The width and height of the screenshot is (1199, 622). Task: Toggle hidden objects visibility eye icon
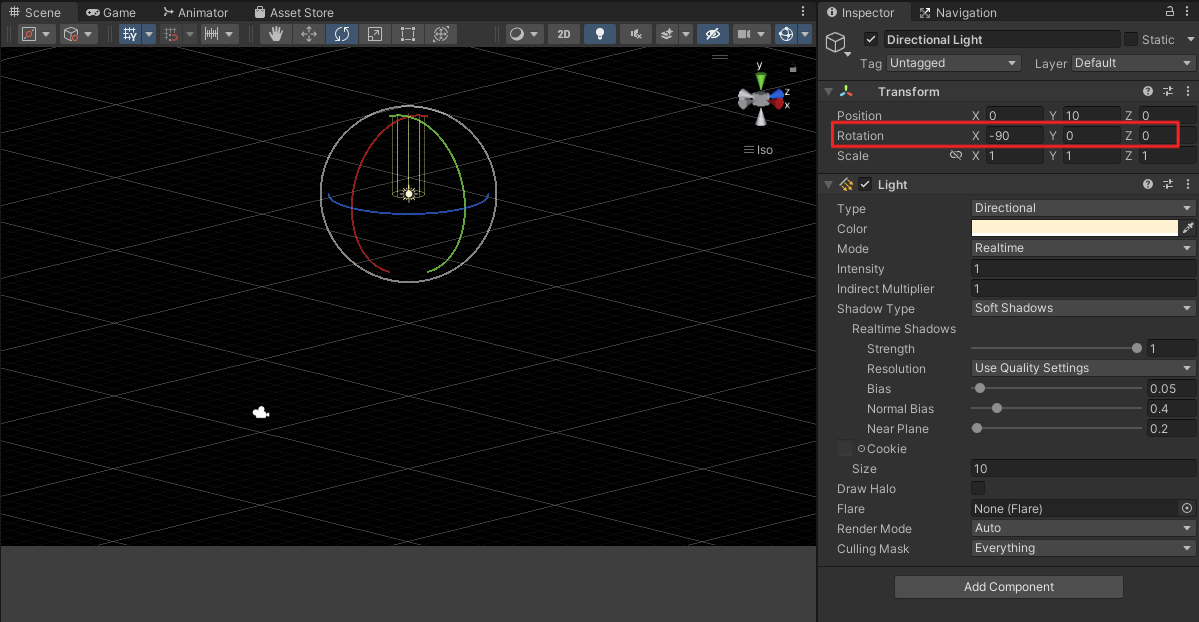coord(713,34)
